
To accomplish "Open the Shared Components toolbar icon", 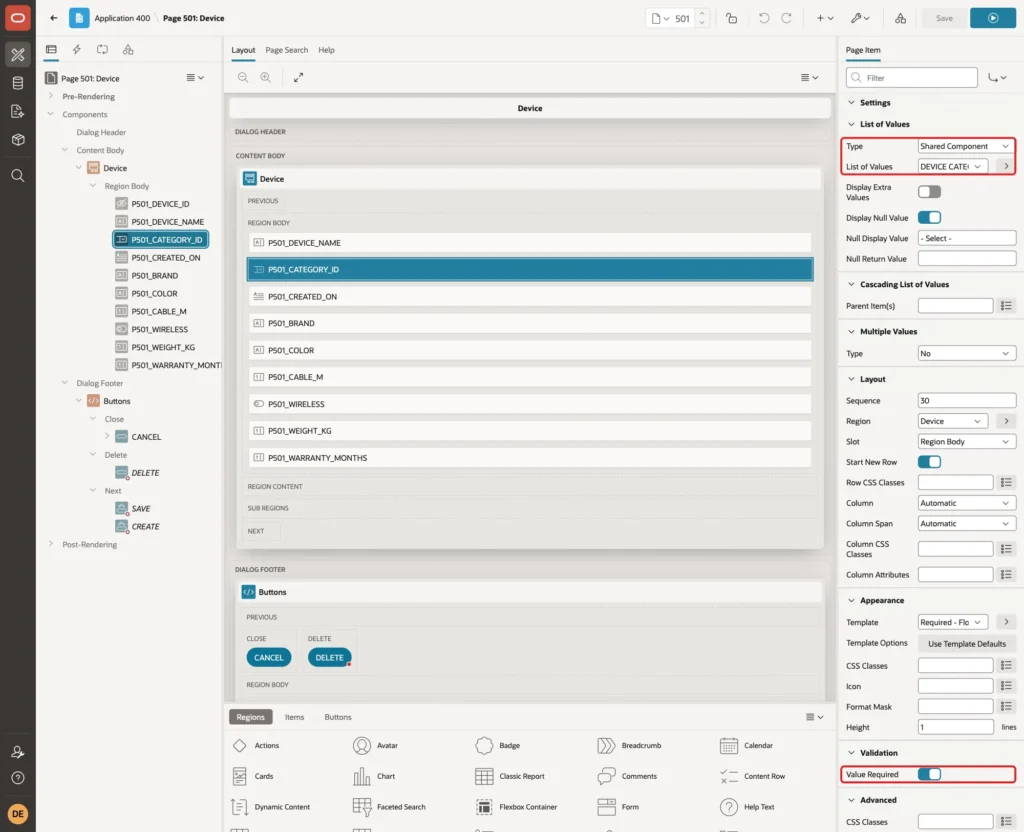I will pos(901,18).
